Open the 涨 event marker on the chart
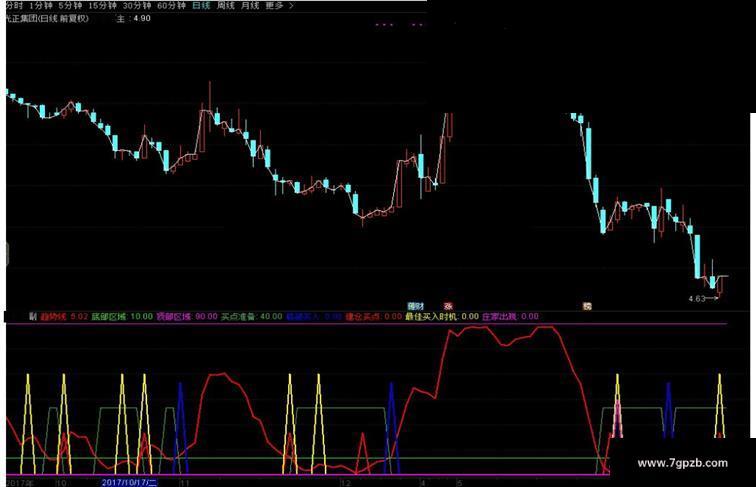This screenshot has height=487, width=756. click(x=448, y=306)
